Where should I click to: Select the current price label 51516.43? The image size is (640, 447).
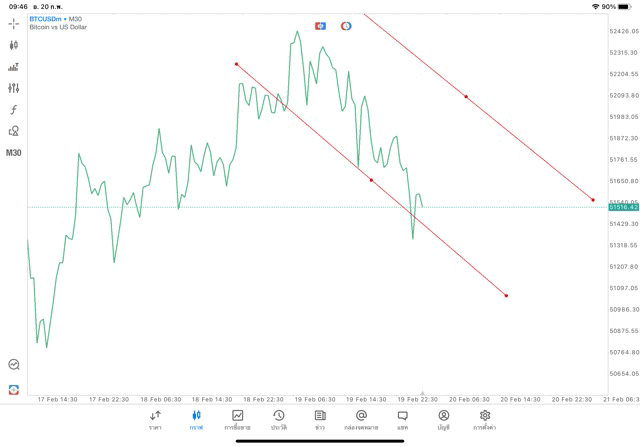(622, 207)
